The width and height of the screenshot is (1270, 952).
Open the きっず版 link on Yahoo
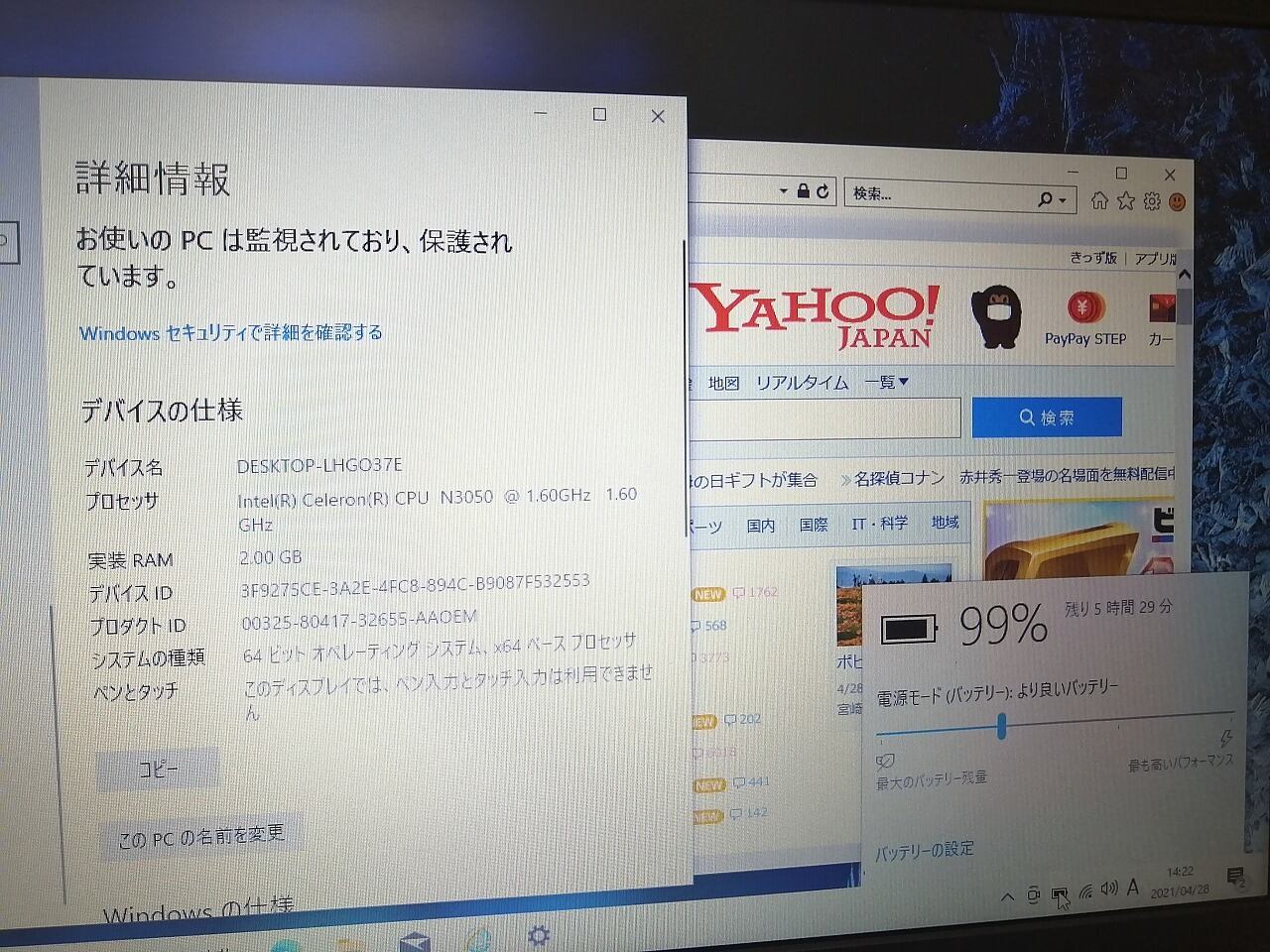coord(1093,258)
